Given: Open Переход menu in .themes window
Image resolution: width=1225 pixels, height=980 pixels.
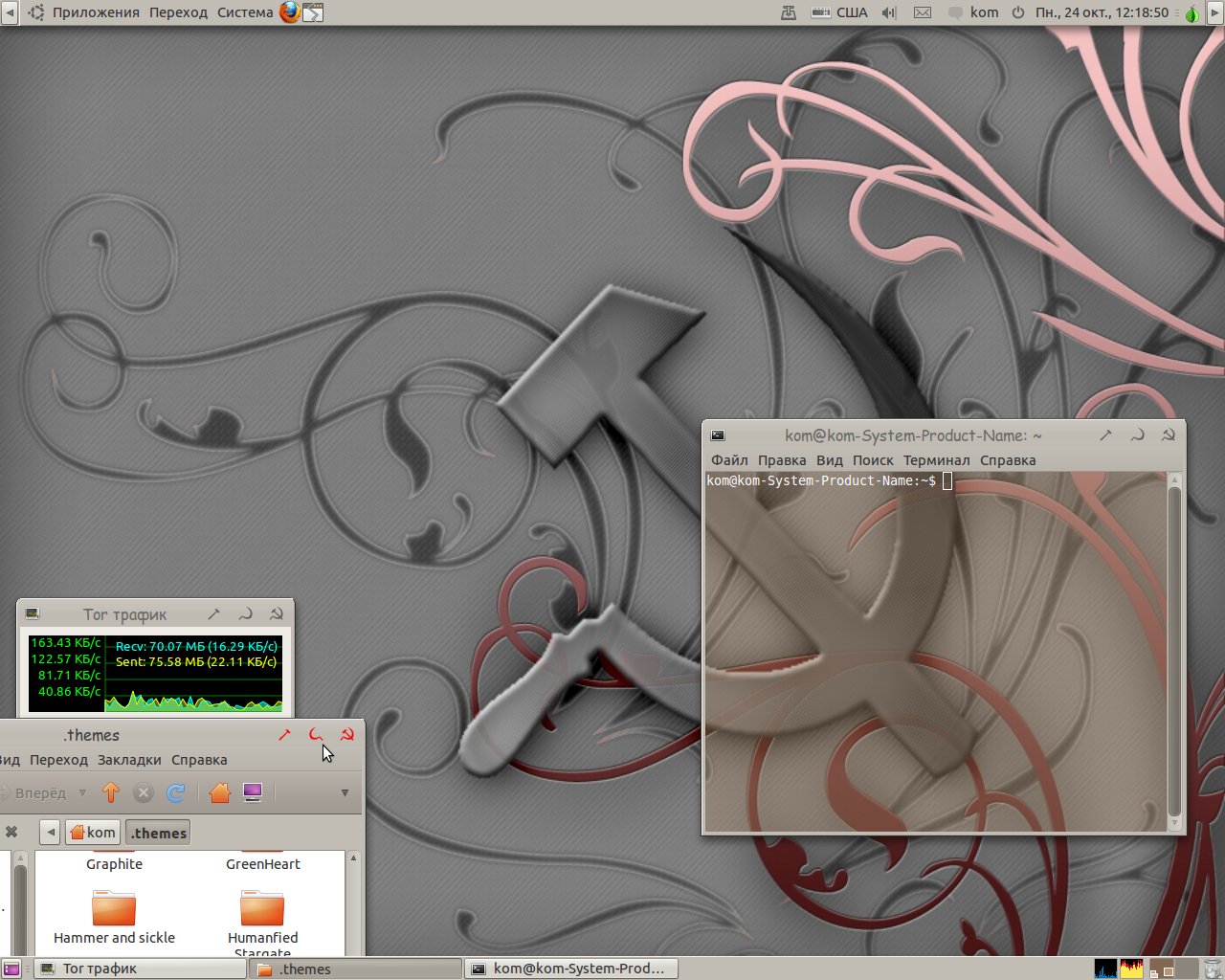Looking at the screenshot, I should (58, 760).
